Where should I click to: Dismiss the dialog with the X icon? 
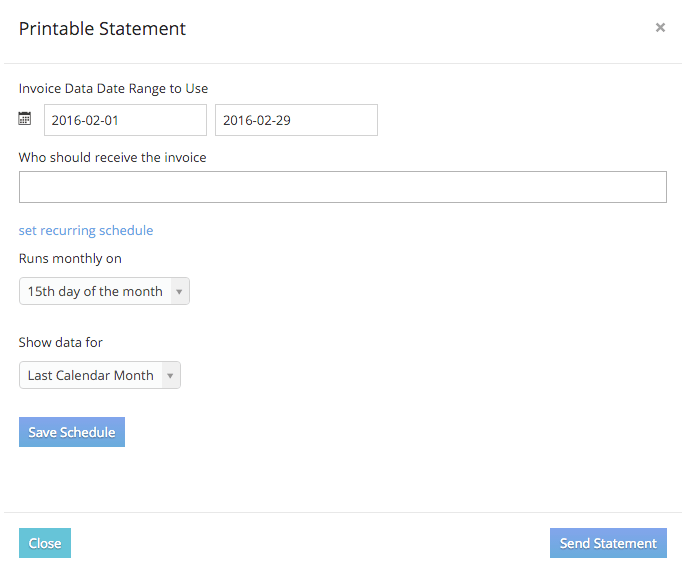tap(660, 28)
